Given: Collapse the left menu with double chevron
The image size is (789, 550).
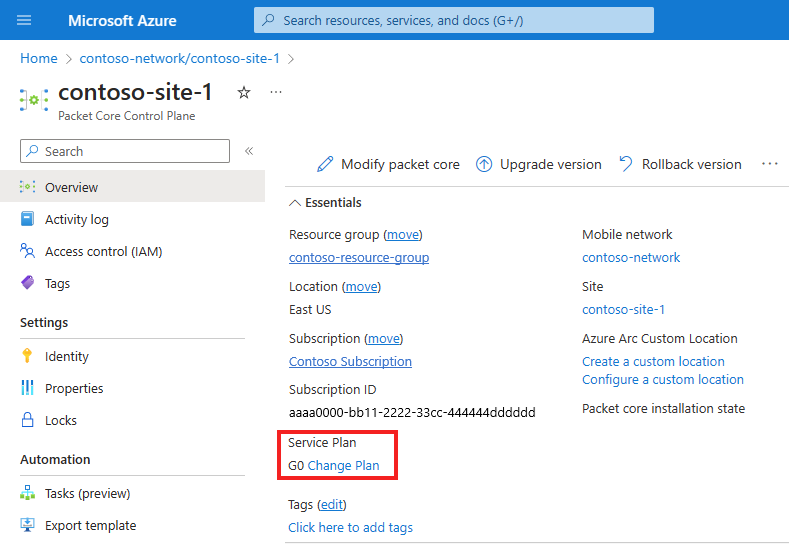Looking at the screenshot, I should [x=249, y=151].
